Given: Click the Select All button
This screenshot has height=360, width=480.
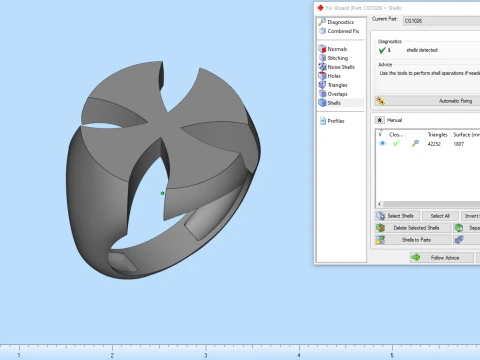Looking at the screenshot, I should coord(440,216).
